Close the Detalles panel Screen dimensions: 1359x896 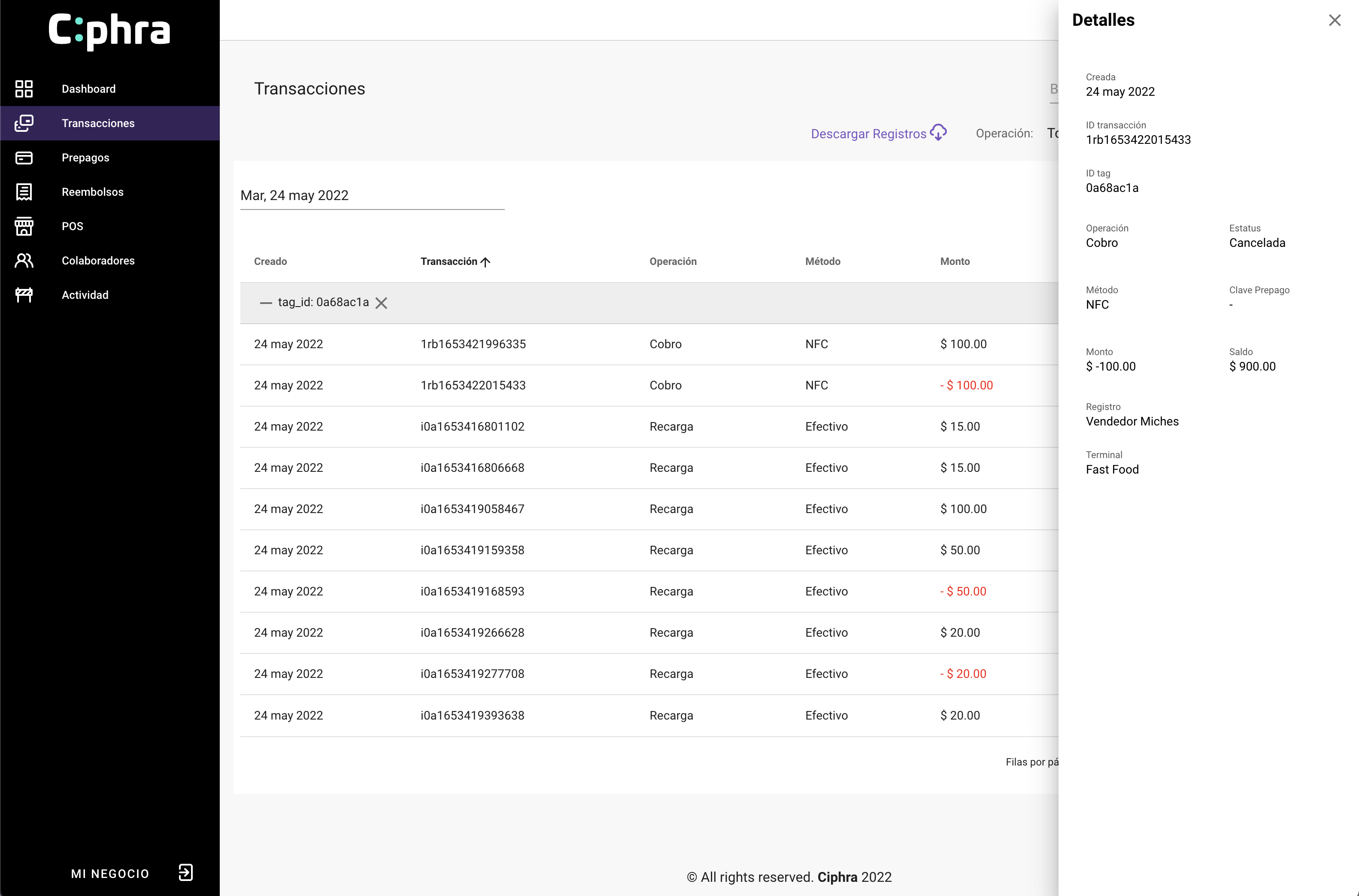click(1335, 21)
